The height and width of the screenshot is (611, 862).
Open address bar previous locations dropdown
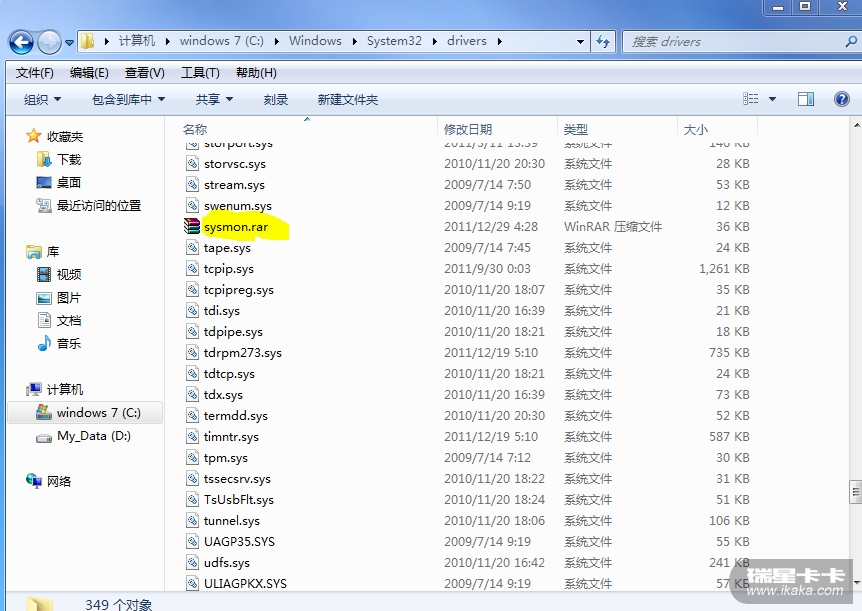coord(580,42)
